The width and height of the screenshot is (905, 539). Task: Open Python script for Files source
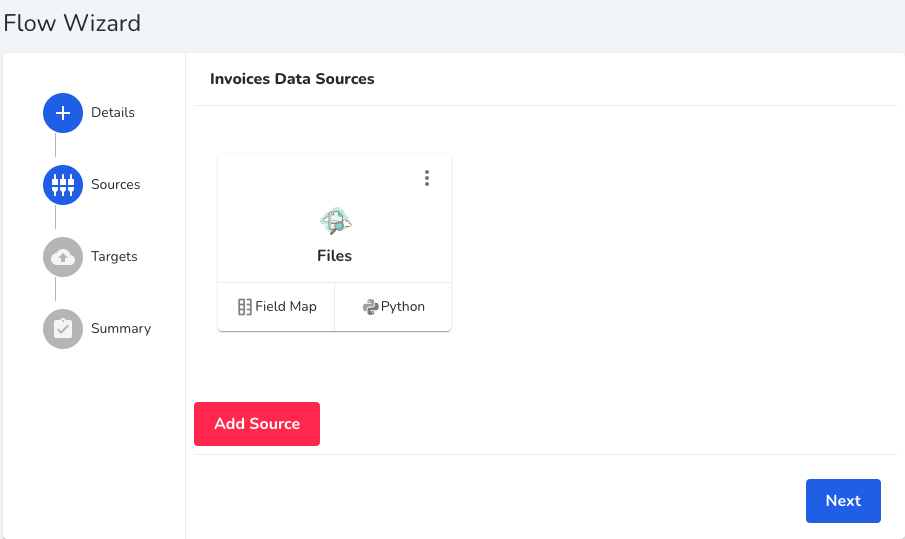(x=393, y=306)
